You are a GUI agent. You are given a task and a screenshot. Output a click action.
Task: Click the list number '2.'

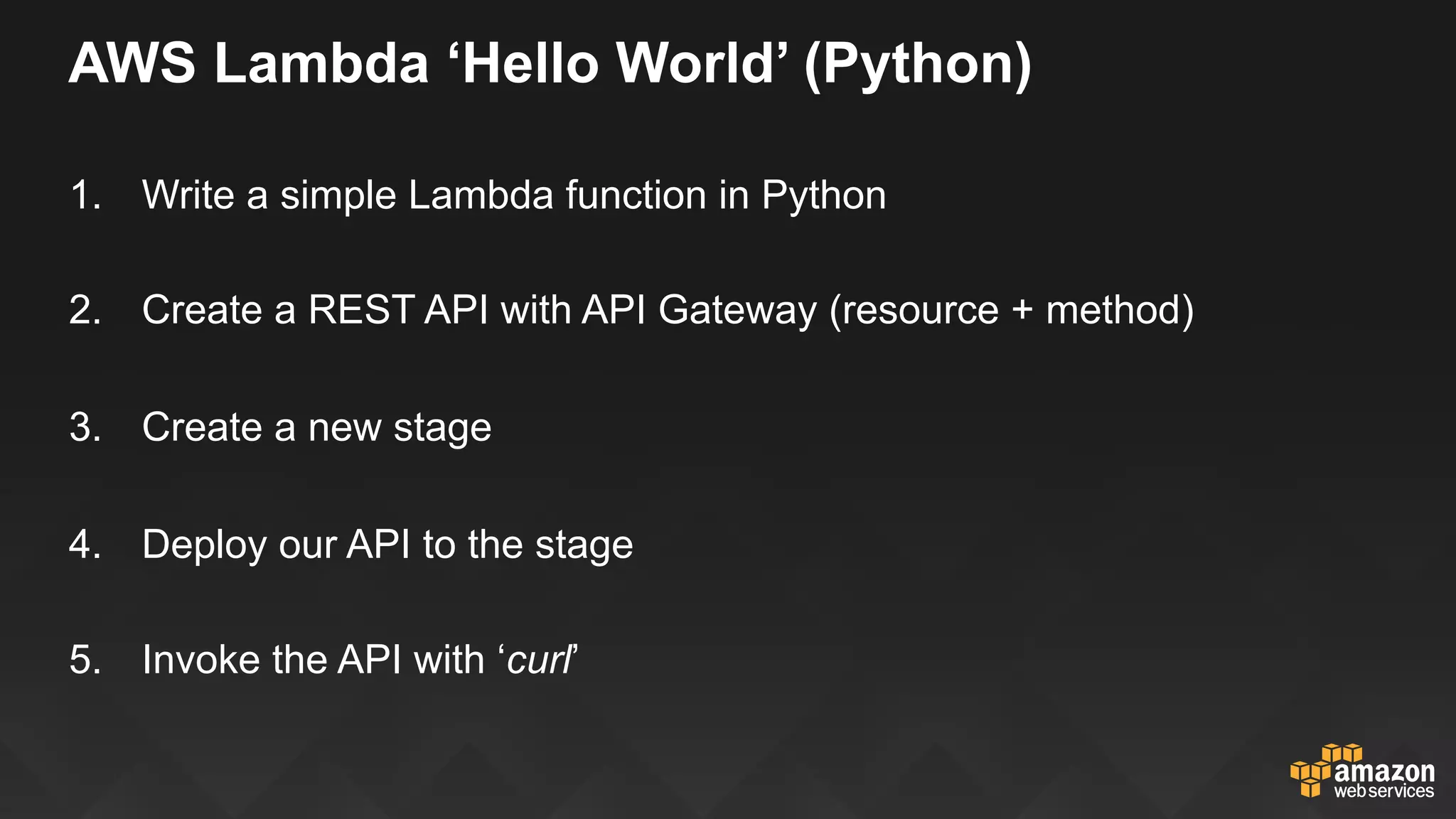(x=85, y=310)
